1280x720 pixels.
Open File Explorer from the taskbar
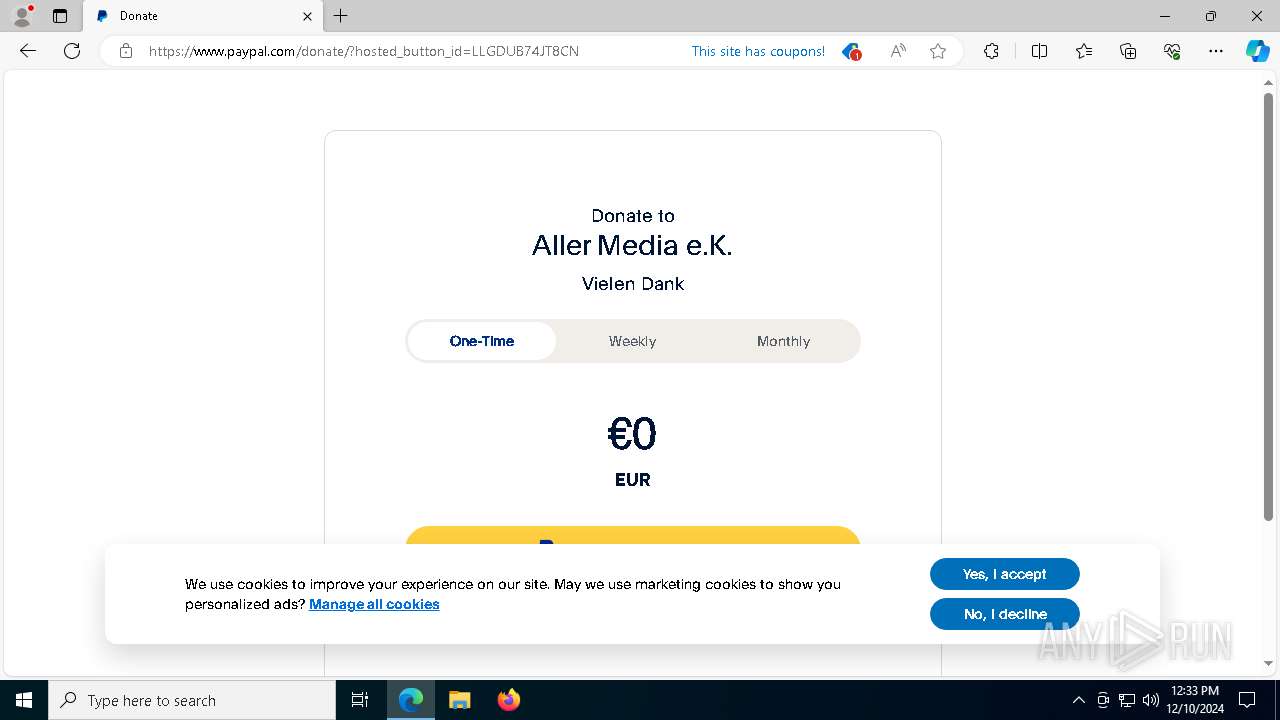(x=460, y=700)
